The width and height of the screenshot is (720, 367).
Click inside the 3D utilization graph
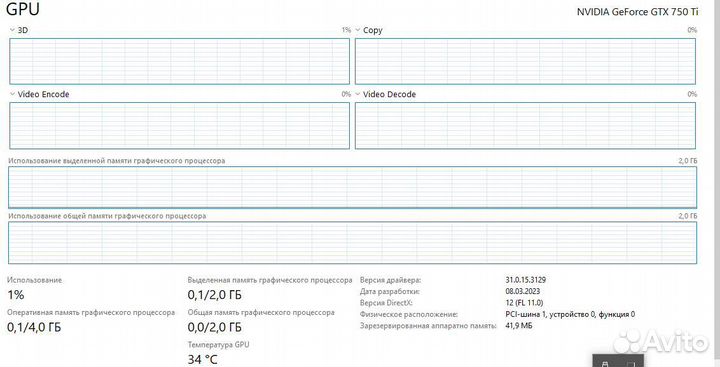179,61
